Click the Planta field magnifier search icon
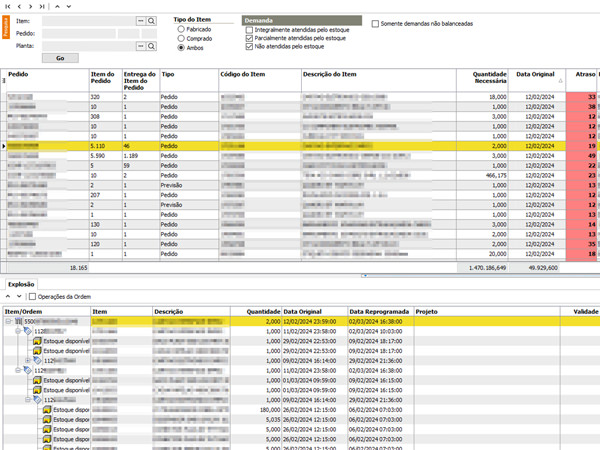Screen dimensions: 600x450 pos(152,46)
